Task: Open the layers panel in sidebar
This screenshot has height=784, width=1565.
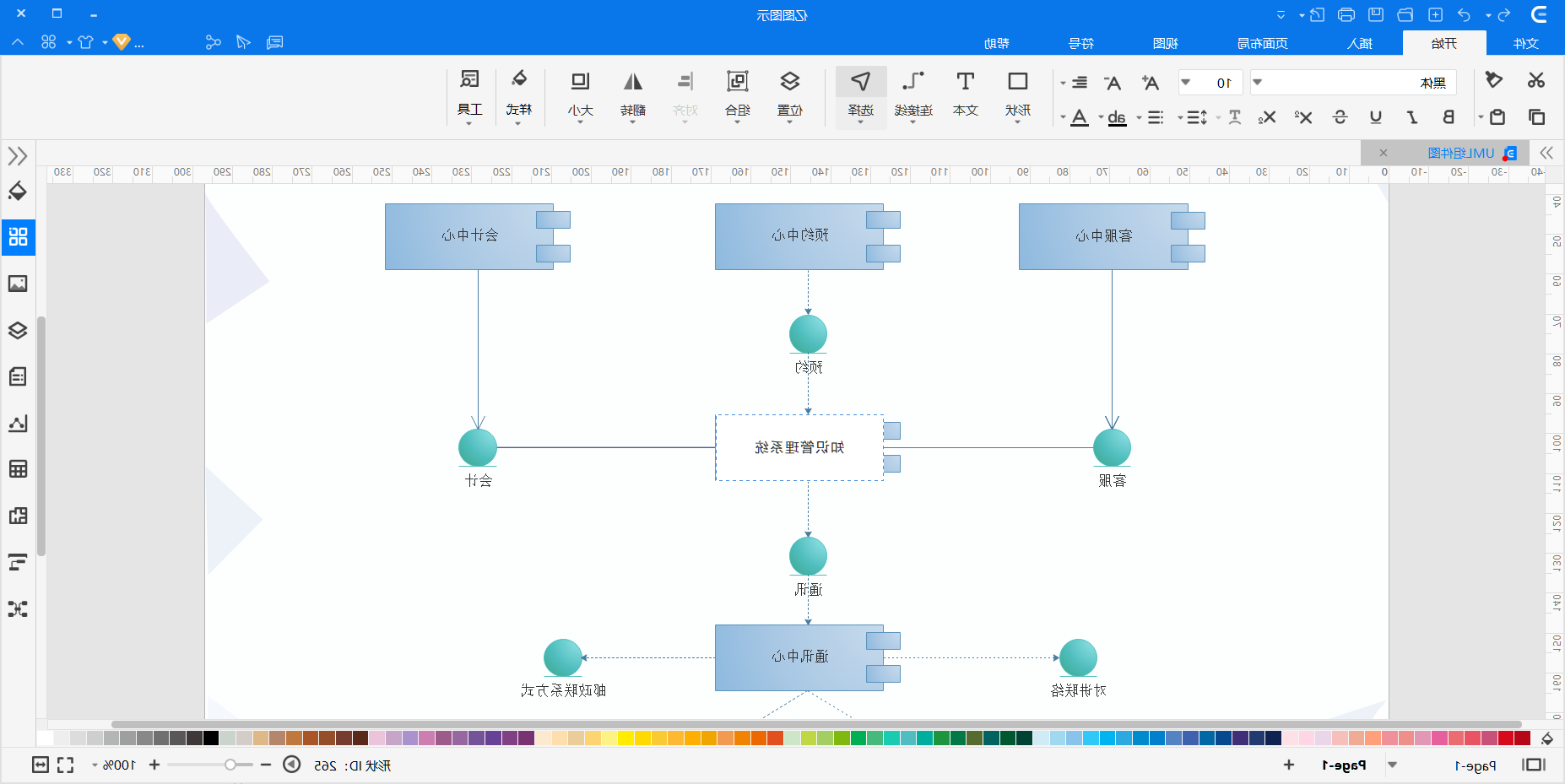Action: 18,330
